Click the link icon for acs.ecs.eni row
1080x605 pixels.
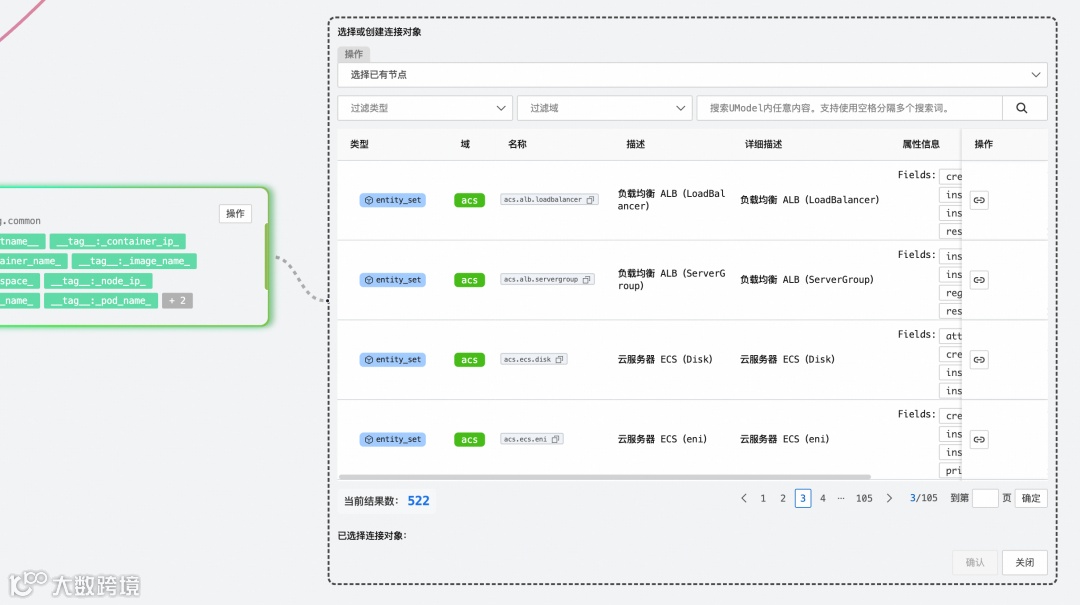[979, 439]
